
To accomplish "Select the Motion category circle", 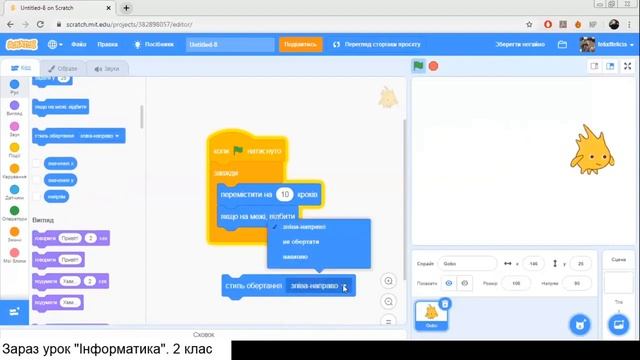I will [x=14, y=84].
